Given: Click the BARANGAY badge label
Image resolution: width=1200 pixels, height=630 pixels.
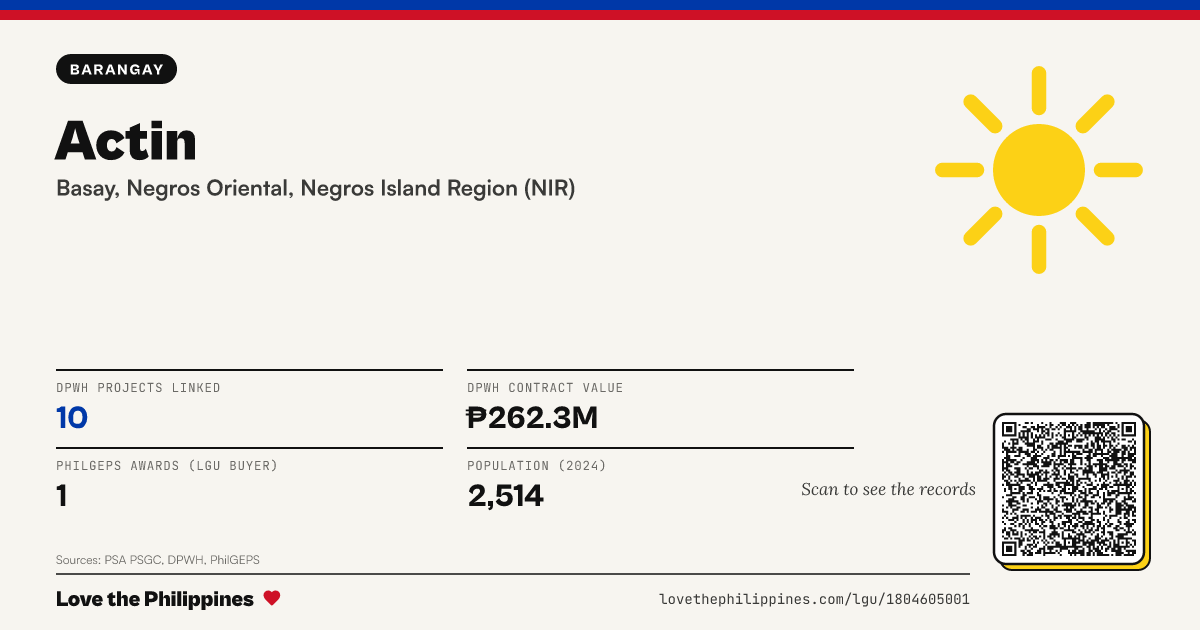Looking at the screenshot, I should 117,69.
